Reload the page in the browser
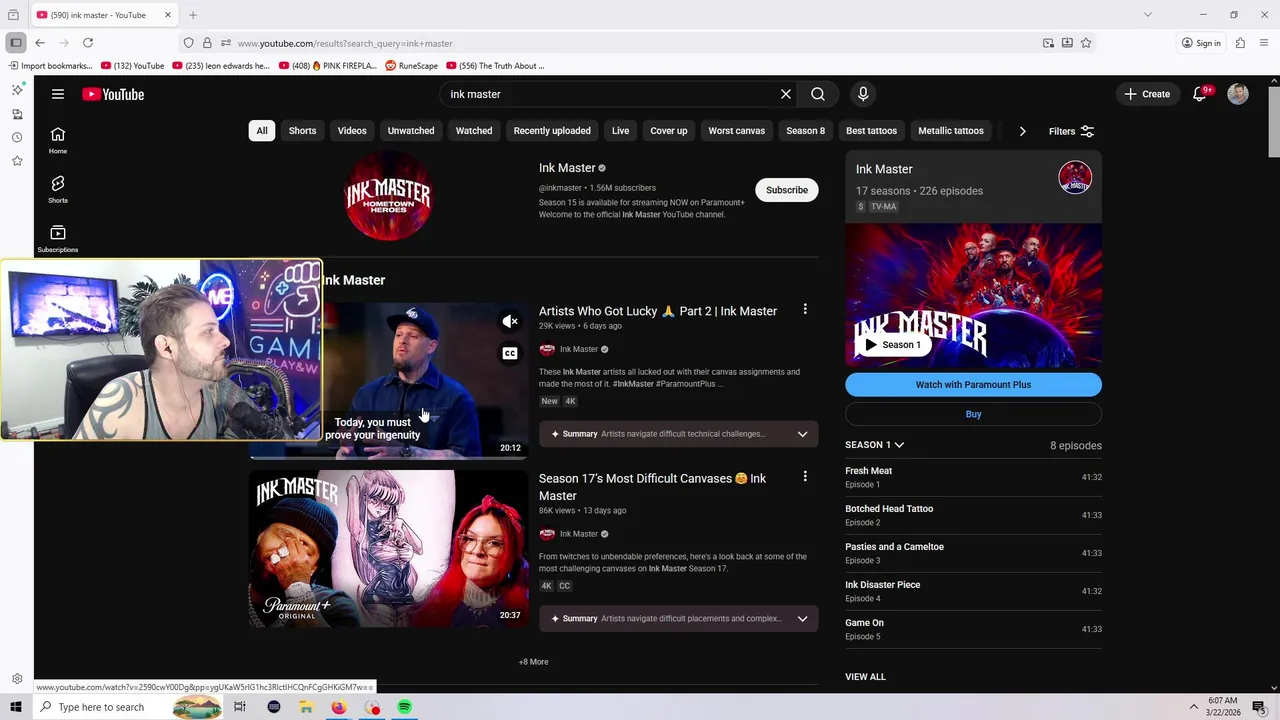The width and height of the screenshot is (1280, 720). (x=88, y=43)
